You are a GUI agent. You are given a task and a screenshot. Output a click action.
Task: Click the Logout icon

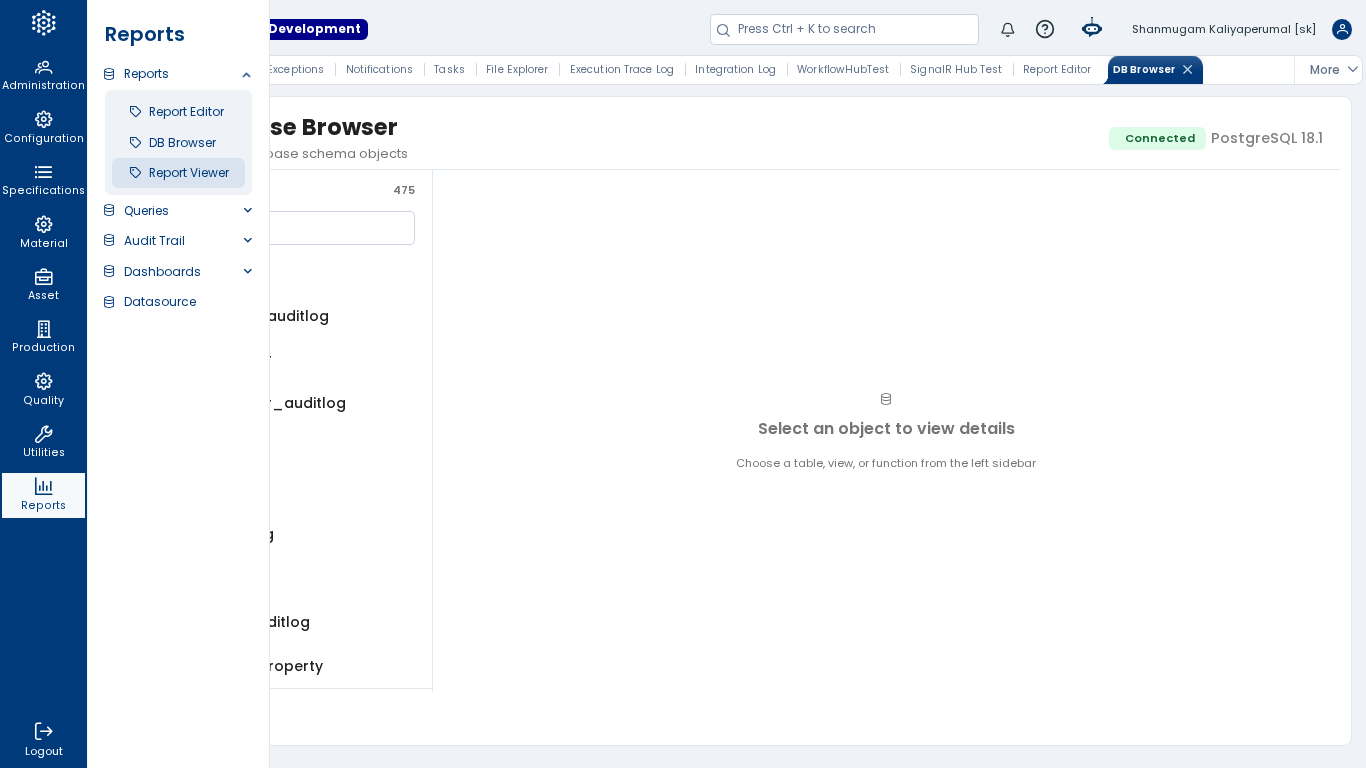43,731
